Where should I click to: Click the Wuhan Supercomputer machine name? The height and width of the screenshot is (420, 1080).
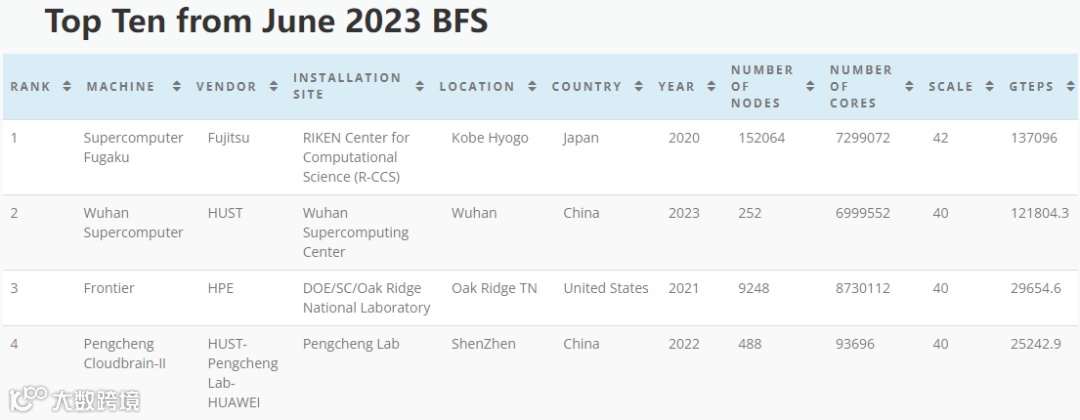coord(133,222)
